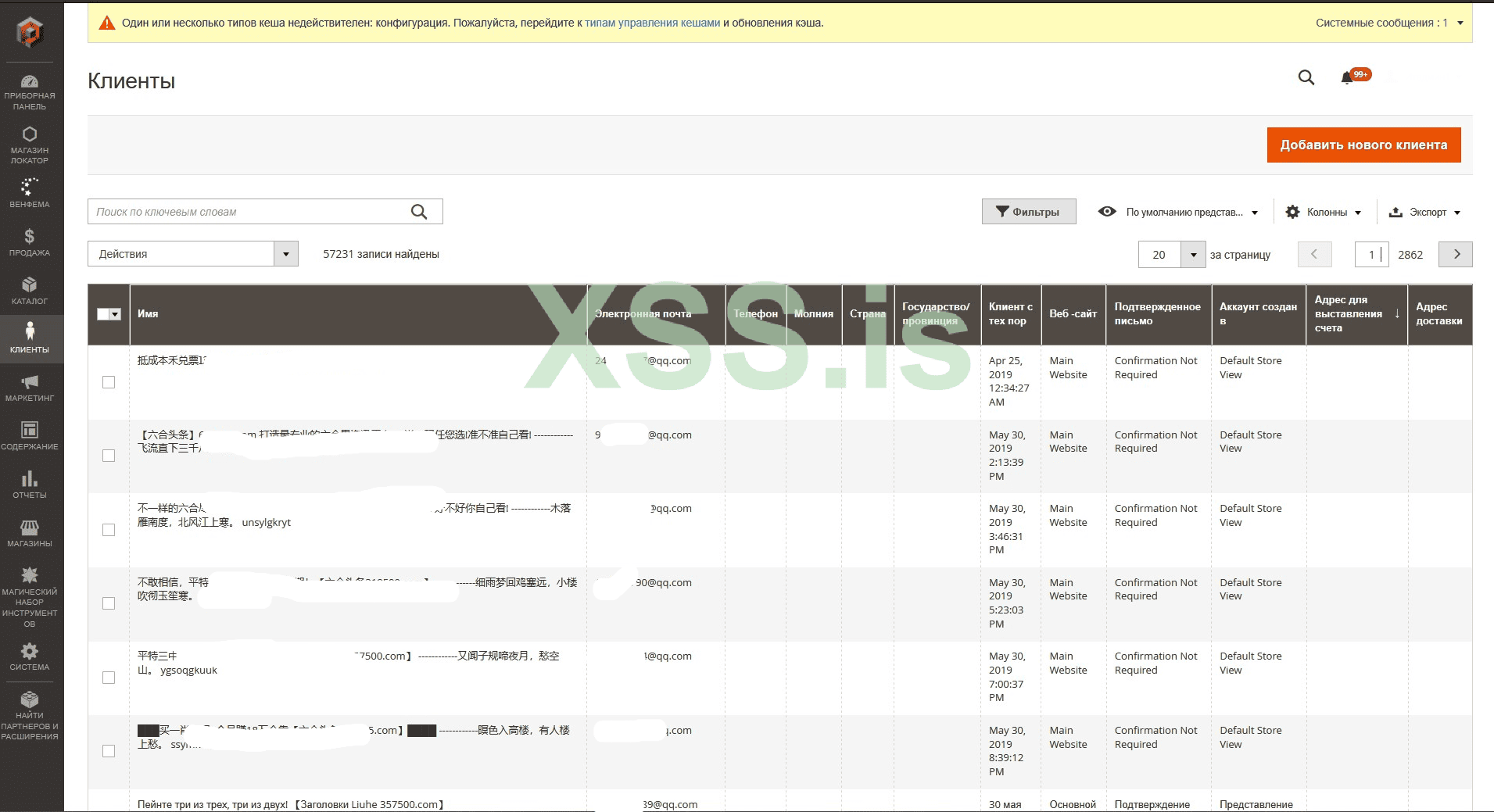This screenshot has width=1494, height=812.
Task: Go to the next page arrow
Action: [x=1456, y=254]
